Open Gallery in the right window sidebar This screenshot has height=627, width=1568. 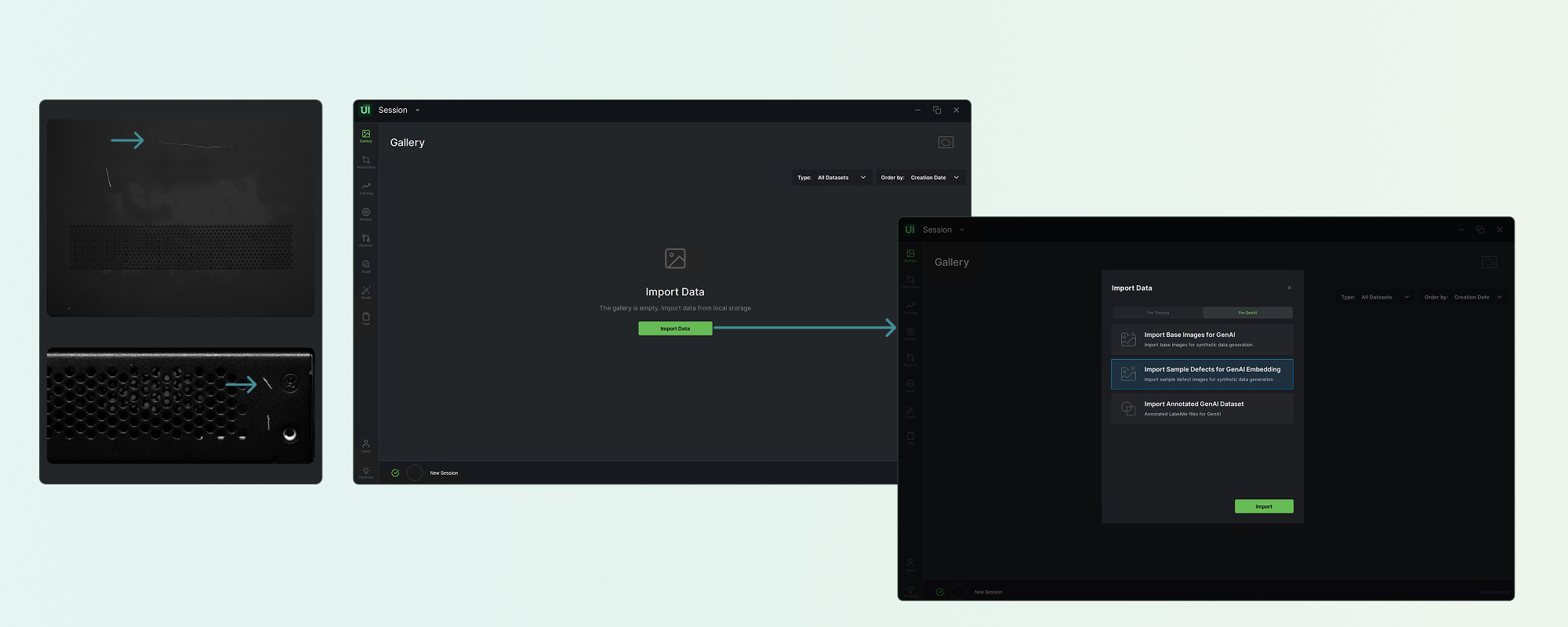tap(910, 256)
